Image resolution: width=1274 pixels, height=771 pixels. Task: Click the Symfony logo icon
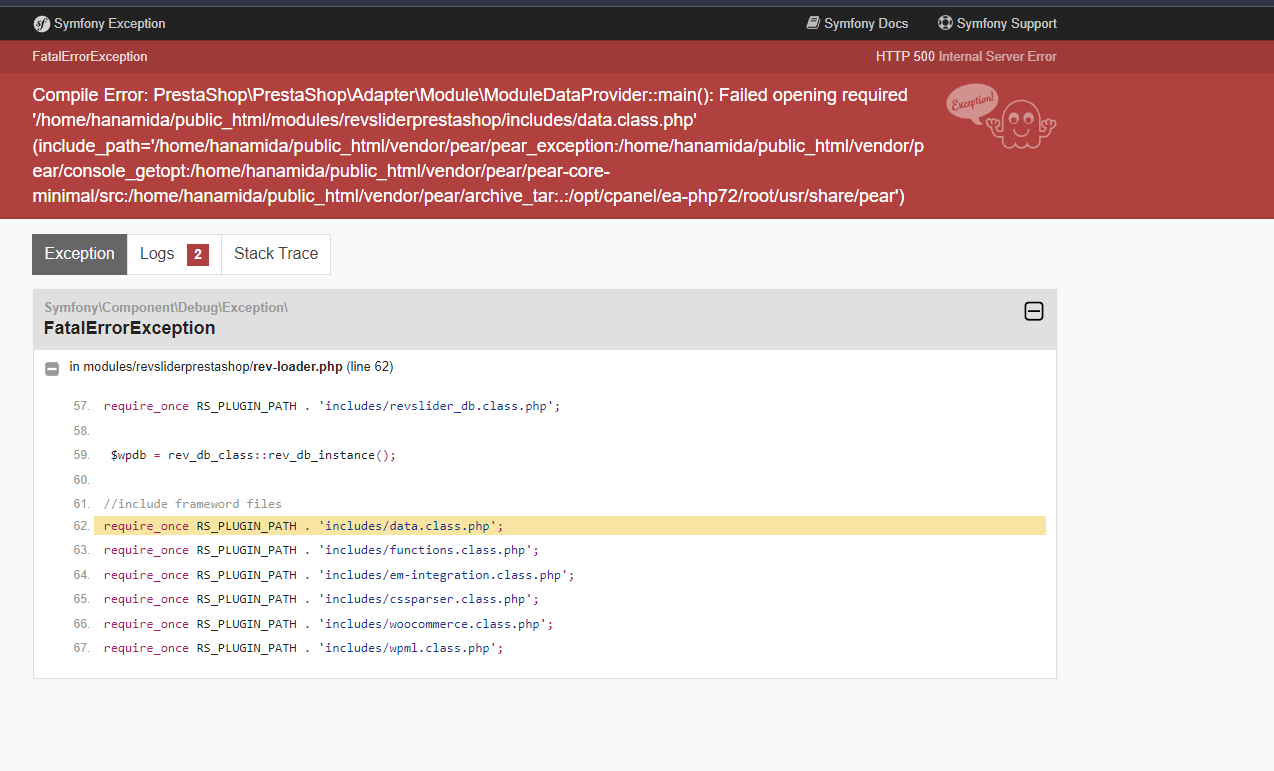41,23
